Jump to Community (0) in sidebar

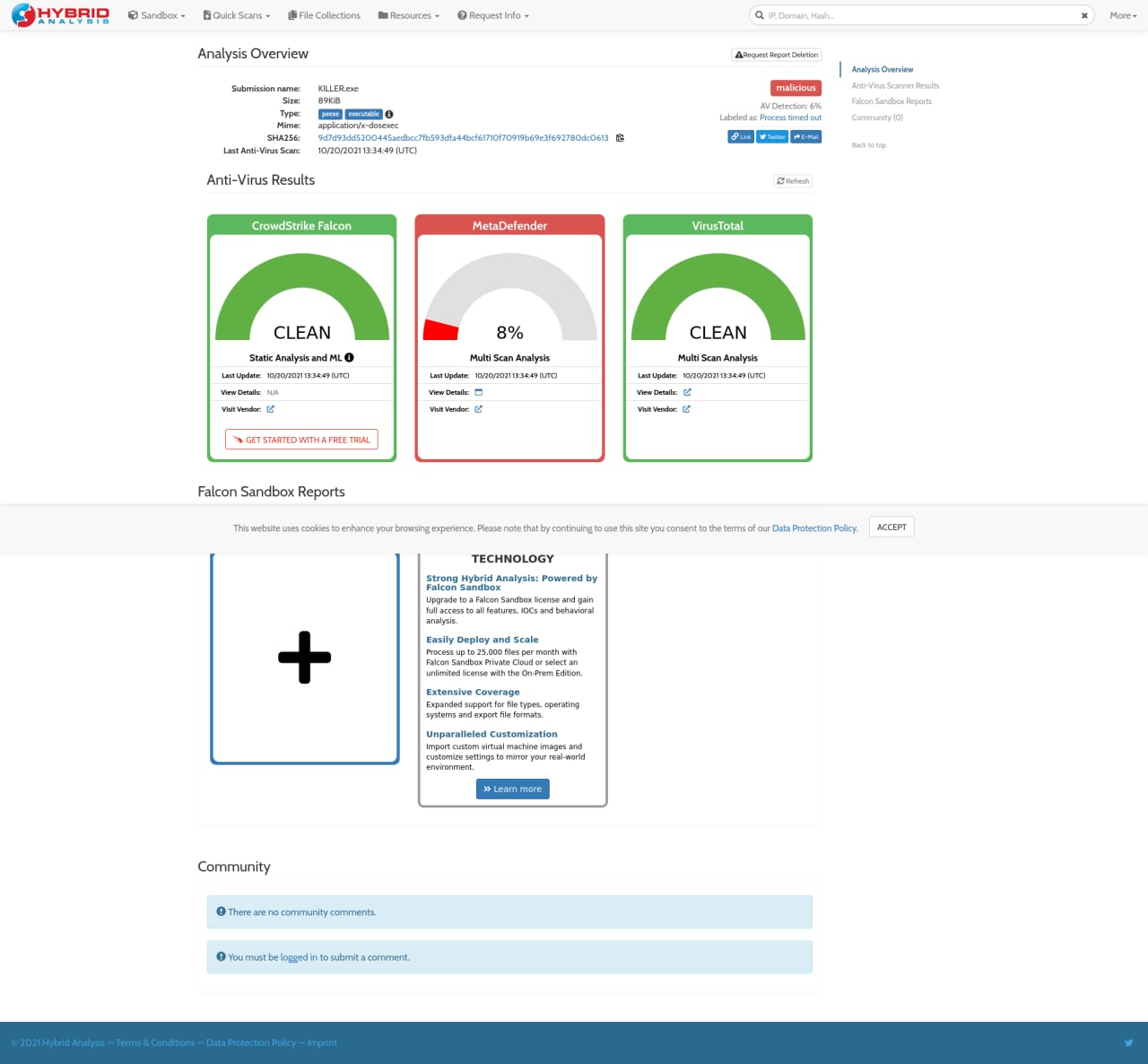click(877, 118)
